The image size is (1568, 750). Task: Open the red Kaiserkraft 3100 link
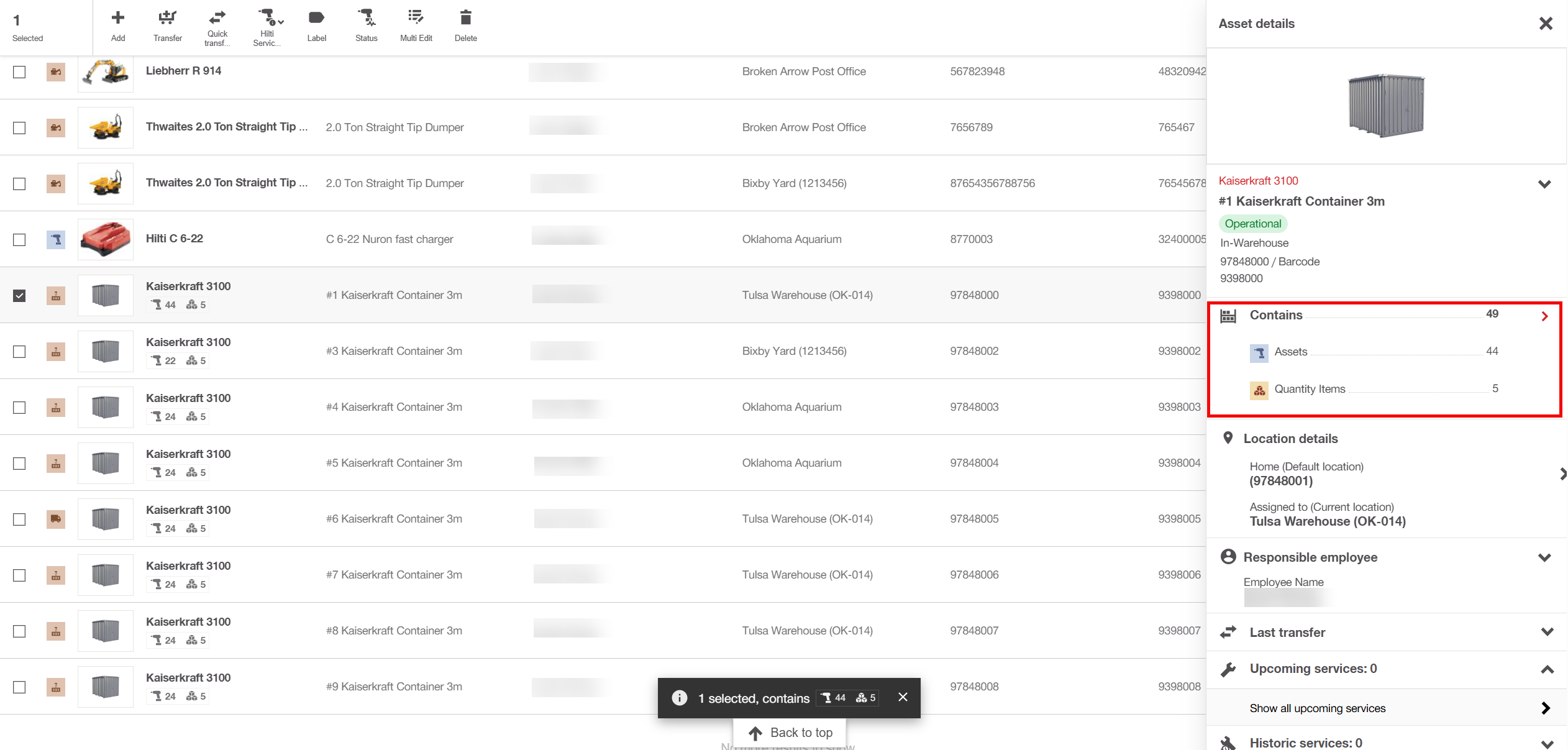pyautogui.click(x=1258, y=181)
